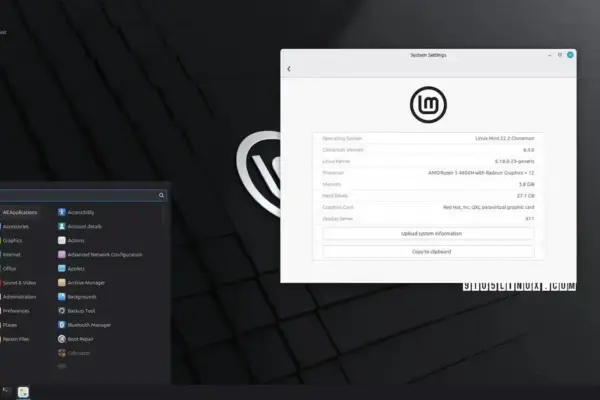Click the System Settings taskbar app icon
The image size is (600, 400).
[23, 392]
